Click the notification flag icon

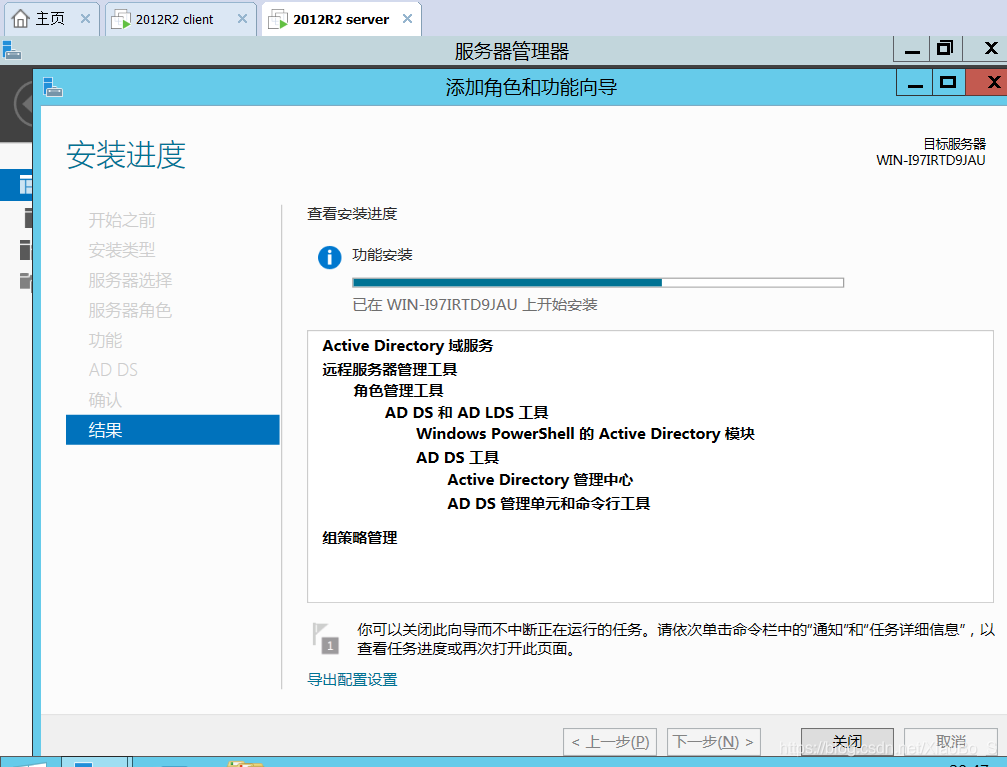(x=326, y=639)
